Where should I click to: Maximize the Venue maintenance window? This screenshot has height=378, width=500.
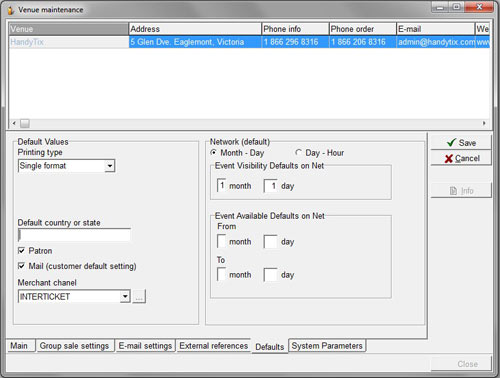coord(456,7)
